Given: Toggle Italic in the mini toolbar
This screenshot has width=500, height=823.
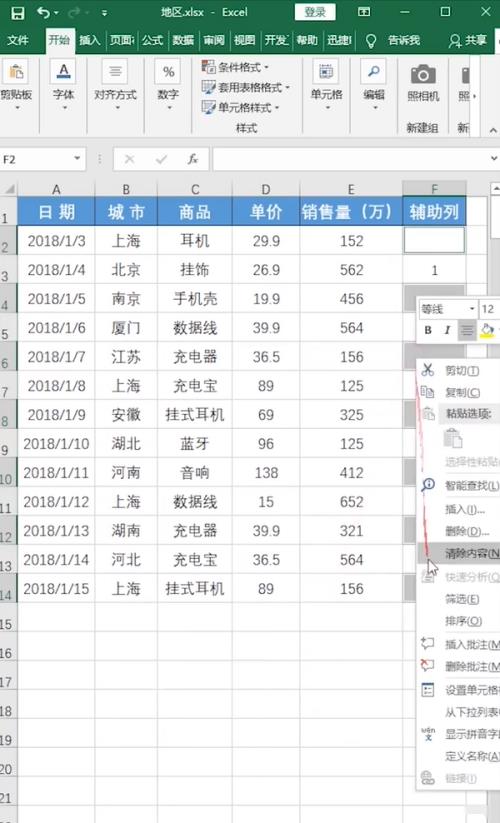Looking at the screenshot, I should [x=447, y=330].
